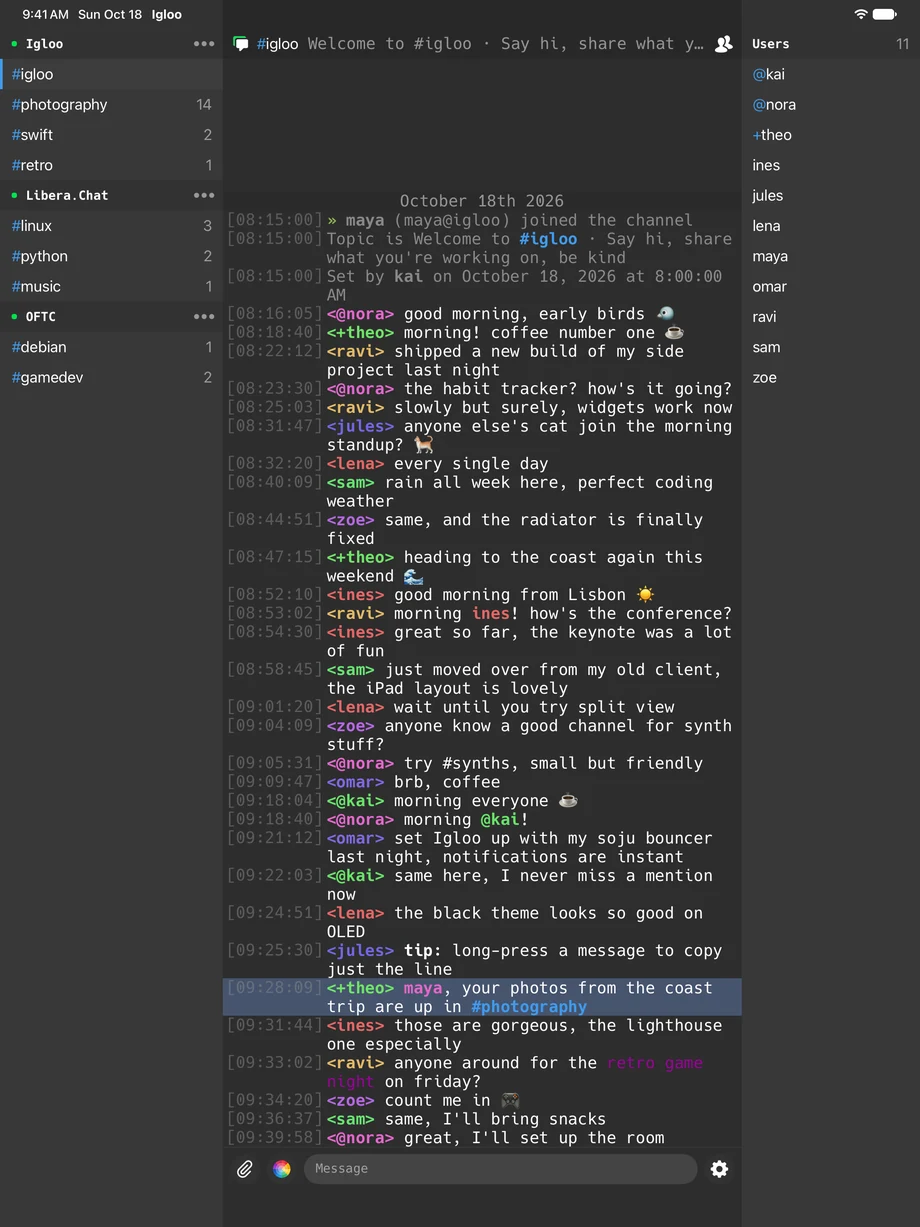Click the user count 11
Viewport: 920px width, 1227px height.
coord(903,44)
